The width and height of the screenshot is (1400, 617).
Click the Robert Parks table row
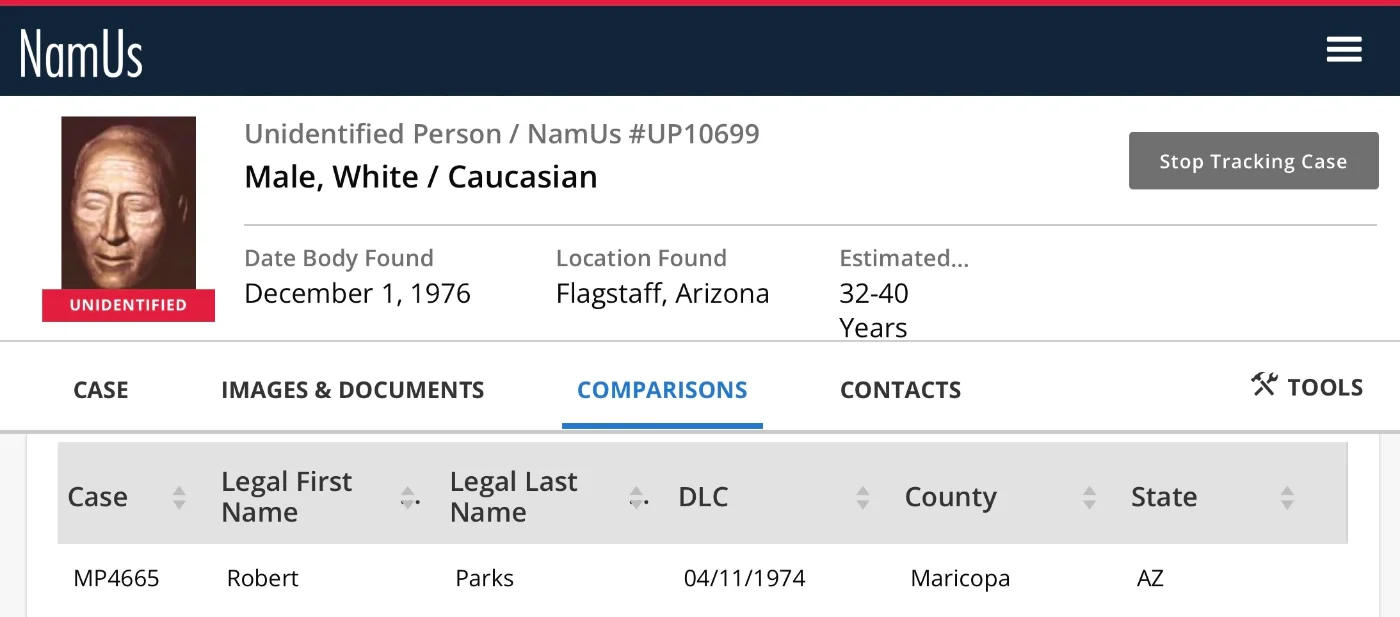(484, 579)
